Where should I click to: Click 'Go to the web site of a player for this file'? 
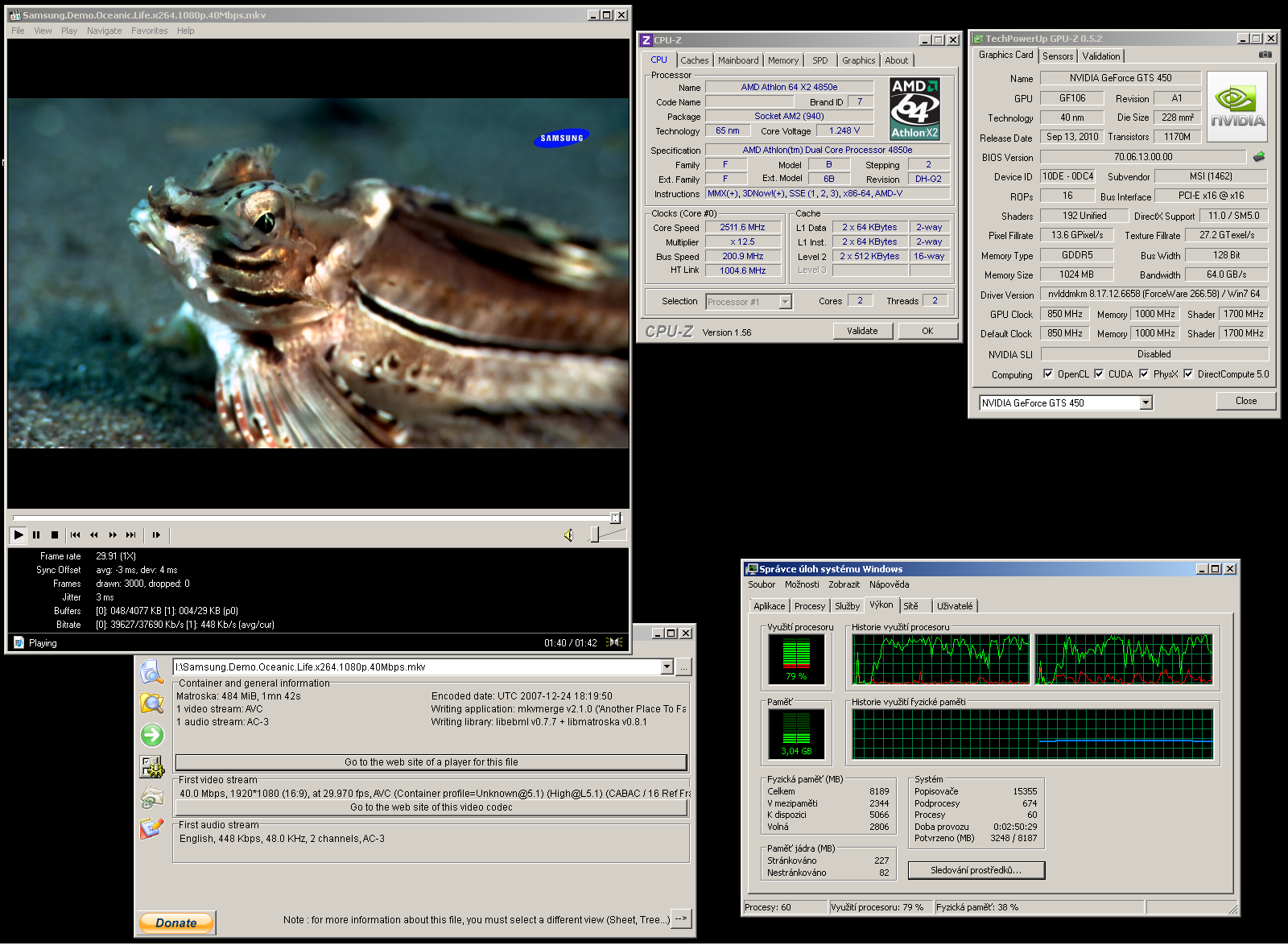pos(431,762)
